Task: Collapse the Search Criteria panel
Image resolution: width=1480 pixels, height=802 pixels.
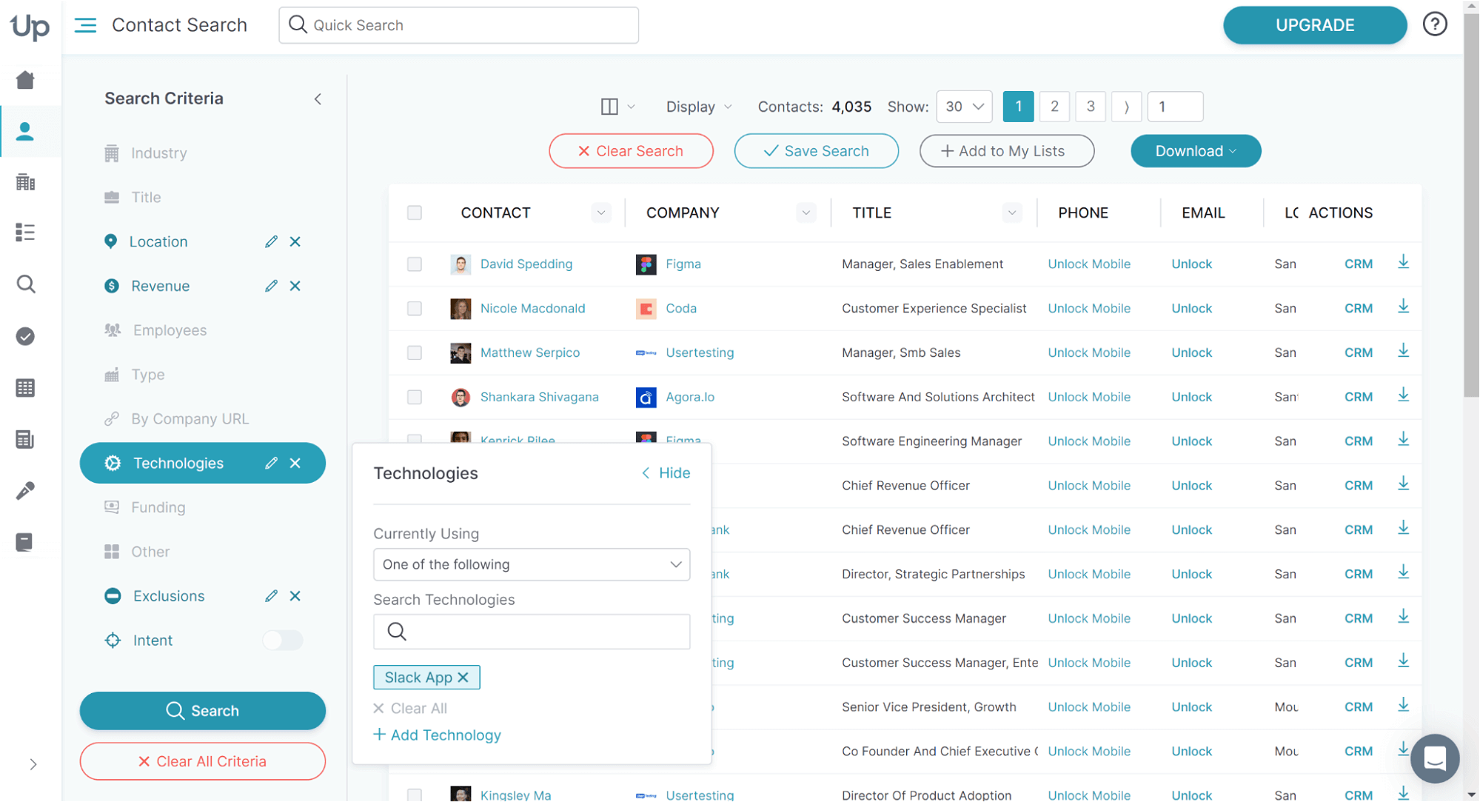Action: 318,99
